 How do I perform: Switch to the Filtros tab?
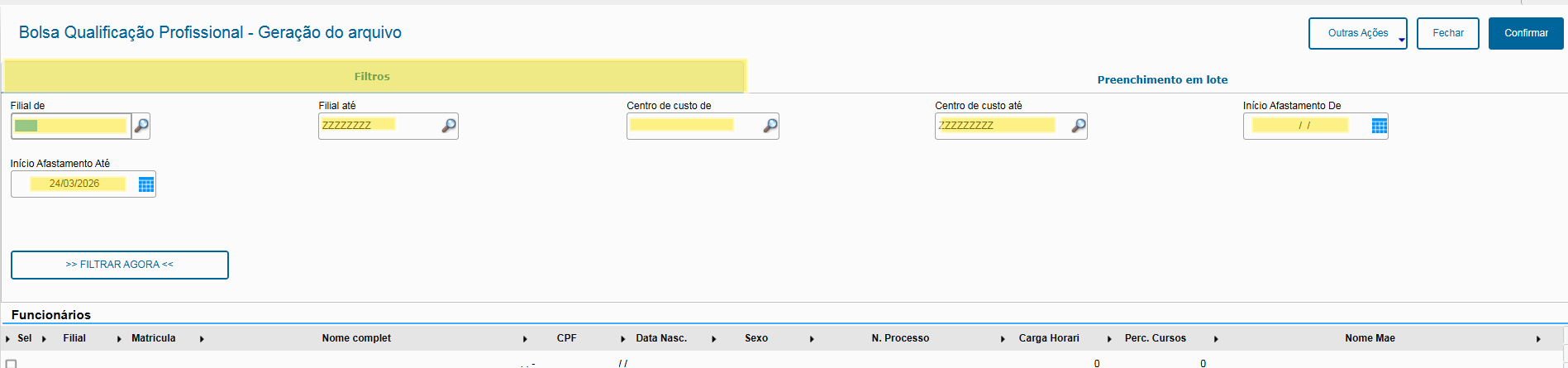coord(373,77)
